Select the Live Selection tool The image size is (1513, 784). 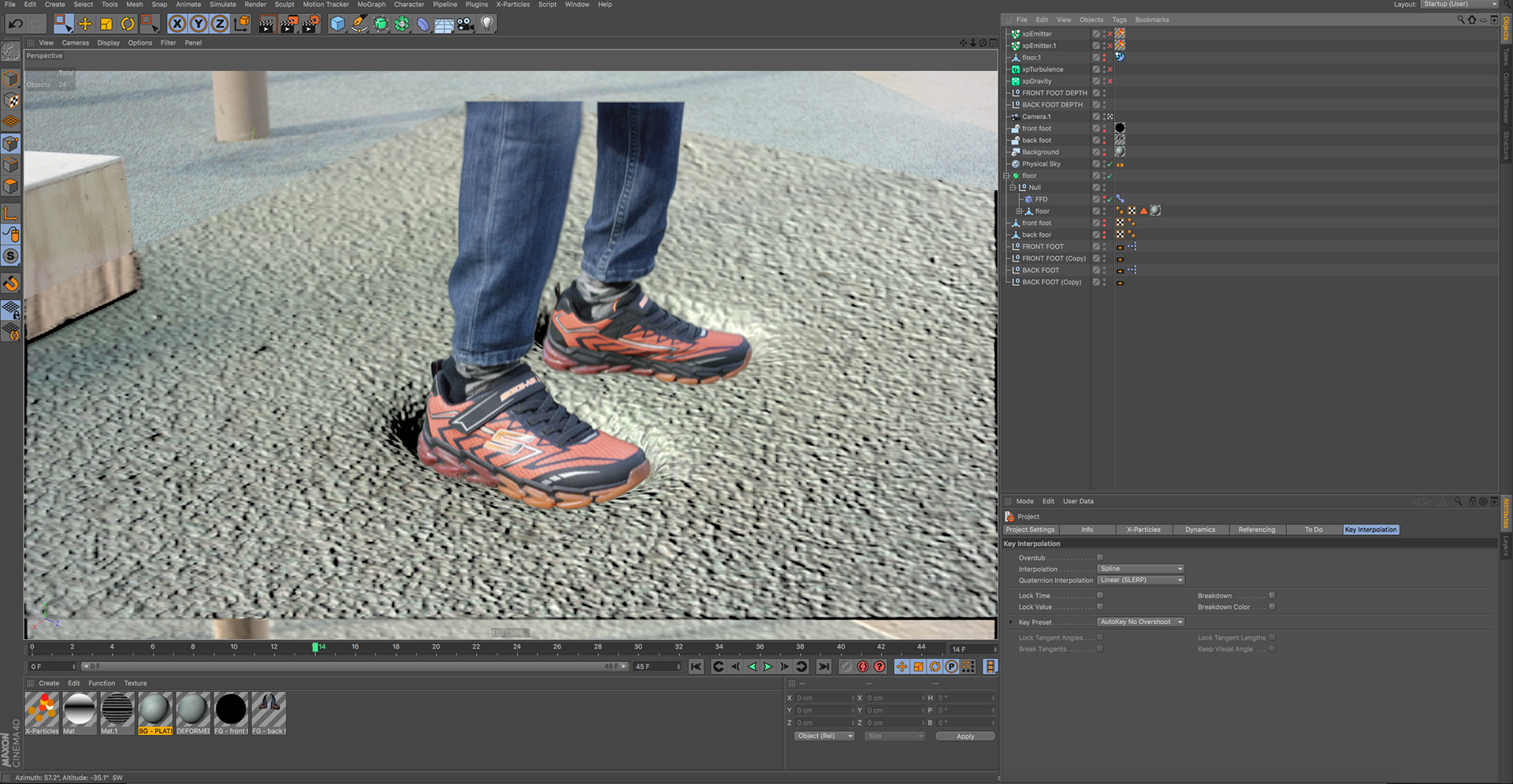[x=63, y=24]
